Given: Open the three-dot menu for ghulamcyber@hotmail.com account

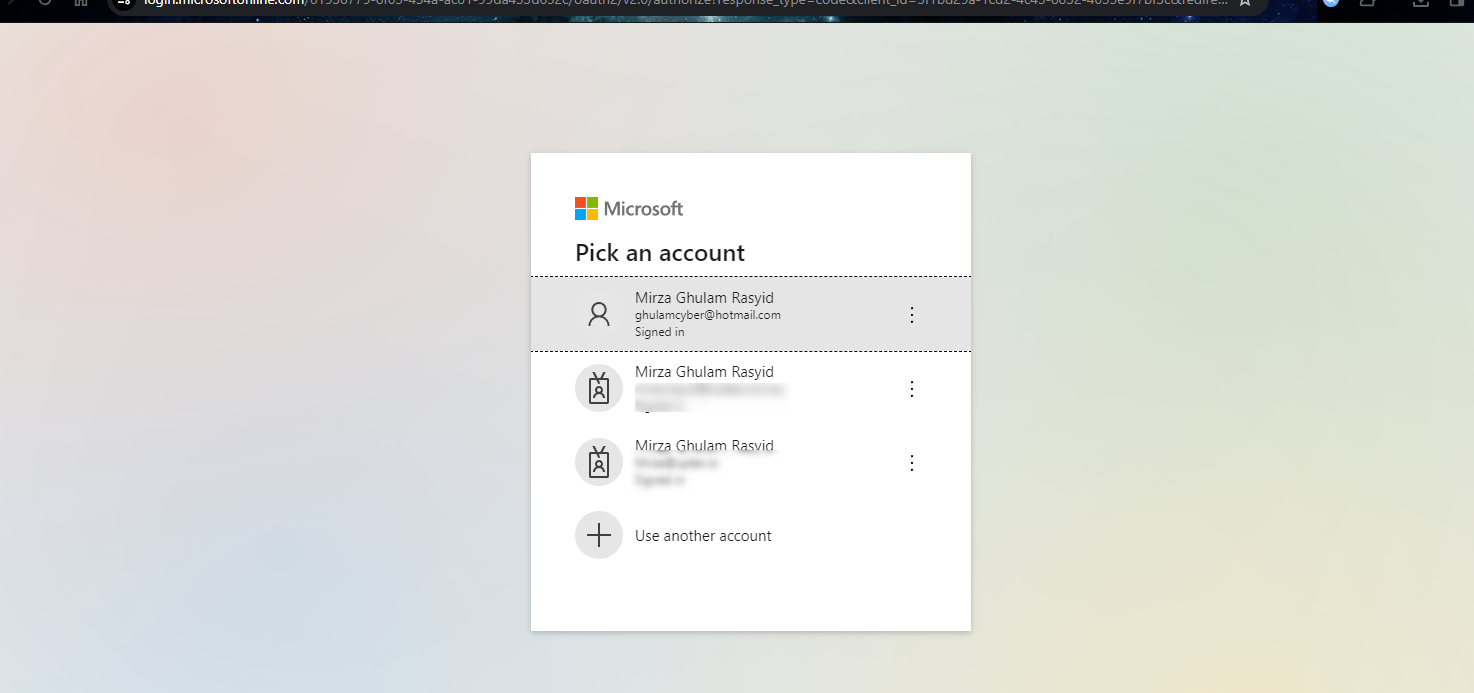Looking at the screenshot, I should 911,315.
